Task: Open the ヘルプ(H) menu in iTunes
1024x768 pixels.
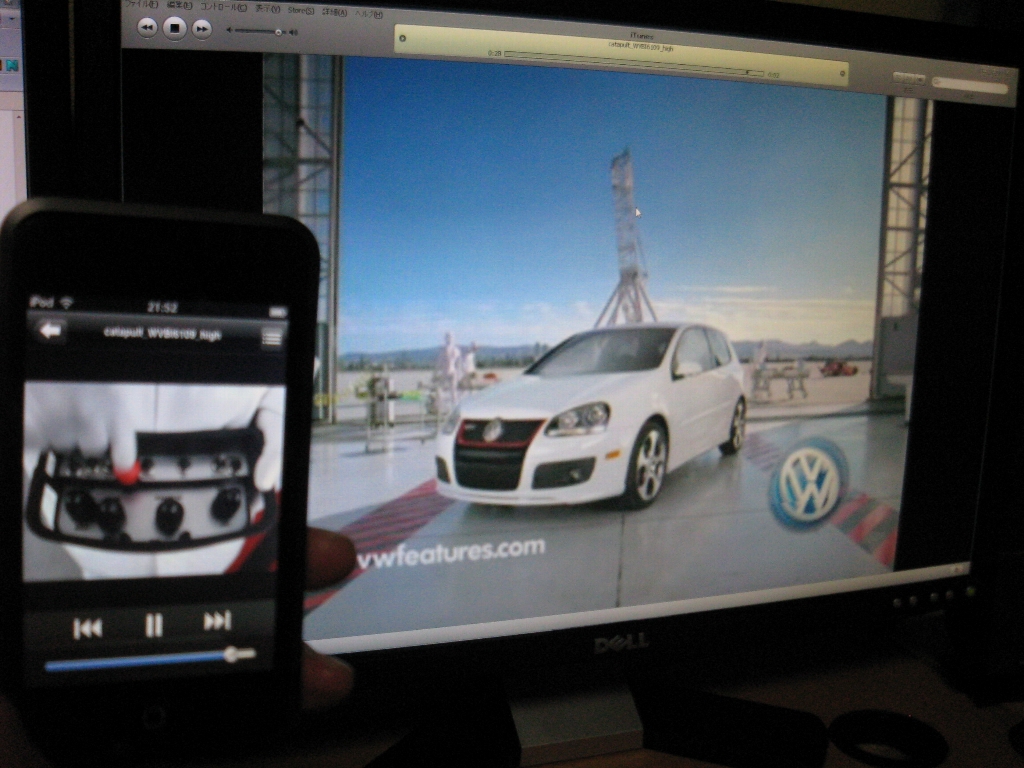Action: (369, 14)
